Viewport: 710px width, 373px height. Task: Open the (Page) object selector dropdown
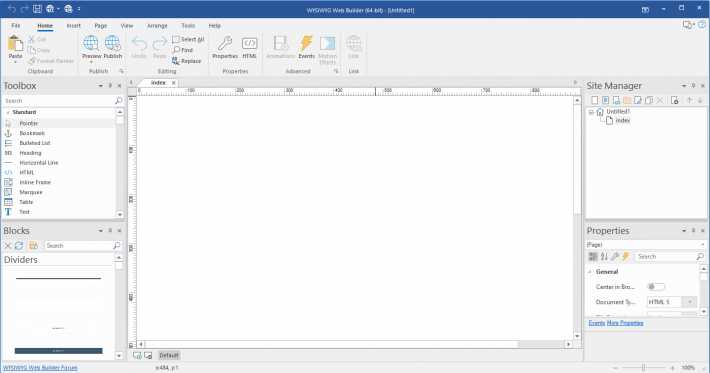(703, 244)
